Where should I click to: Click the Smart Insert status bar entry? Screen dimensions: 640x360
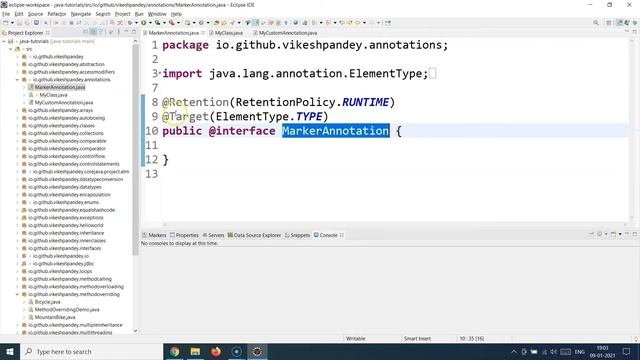coord(417,338)
